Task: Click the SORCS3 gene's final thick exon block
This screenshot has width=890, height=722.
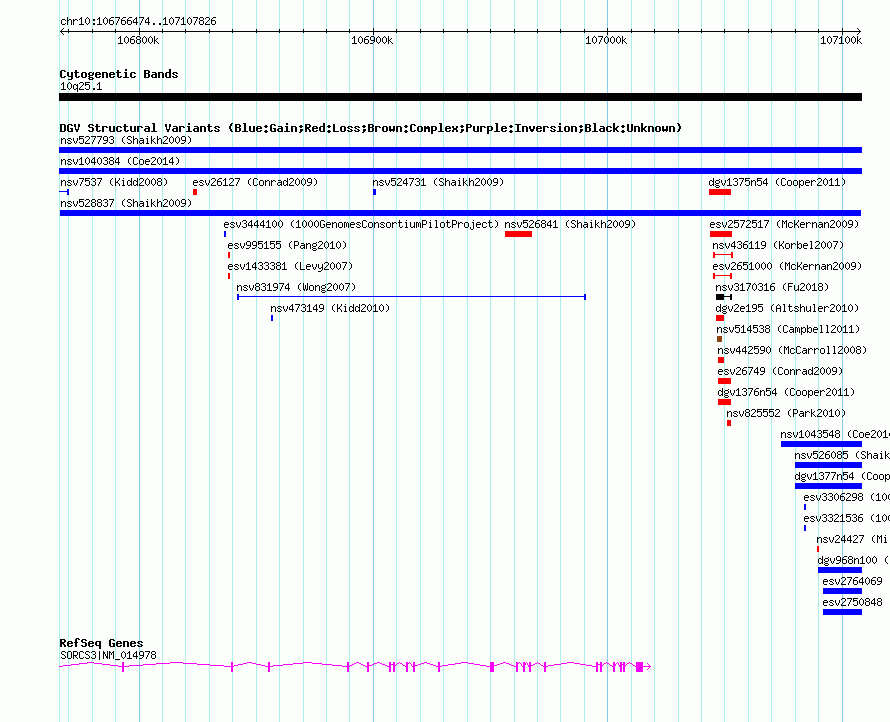Action: click(x=640, y=667)
